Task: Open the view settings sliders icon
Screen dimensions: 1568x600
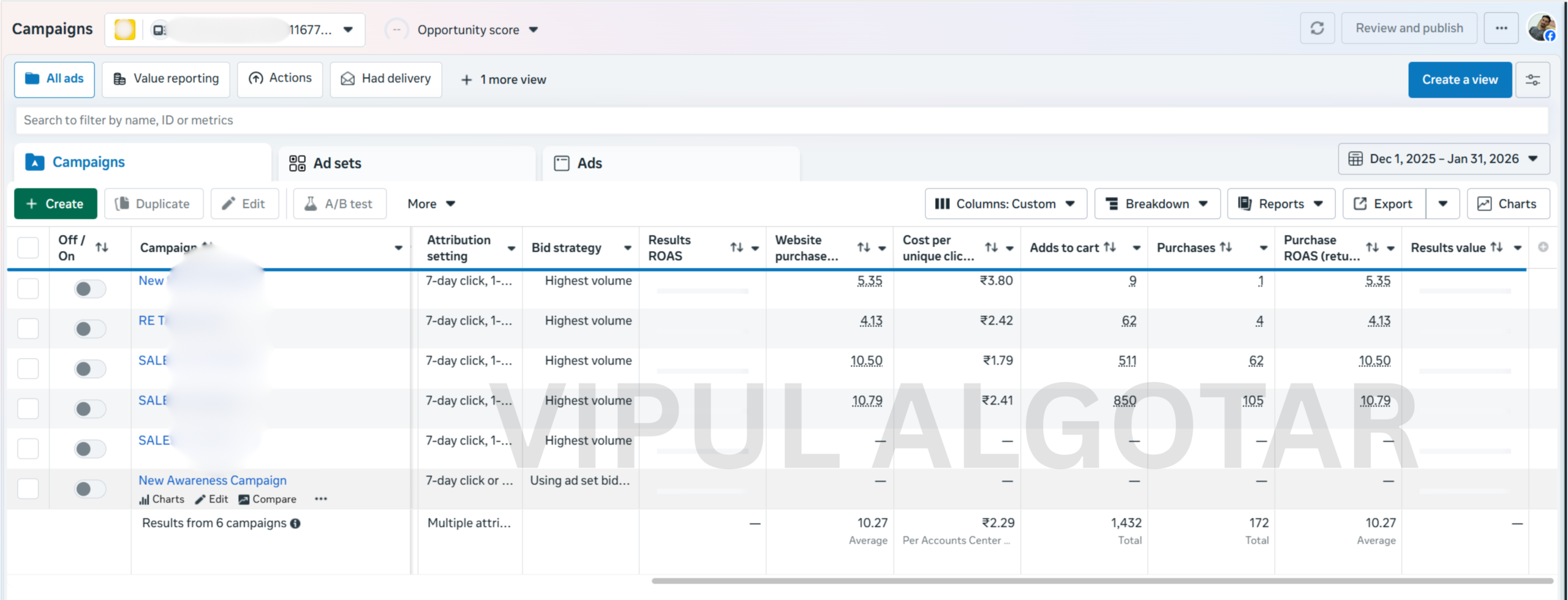Action: pos(1532,80)
